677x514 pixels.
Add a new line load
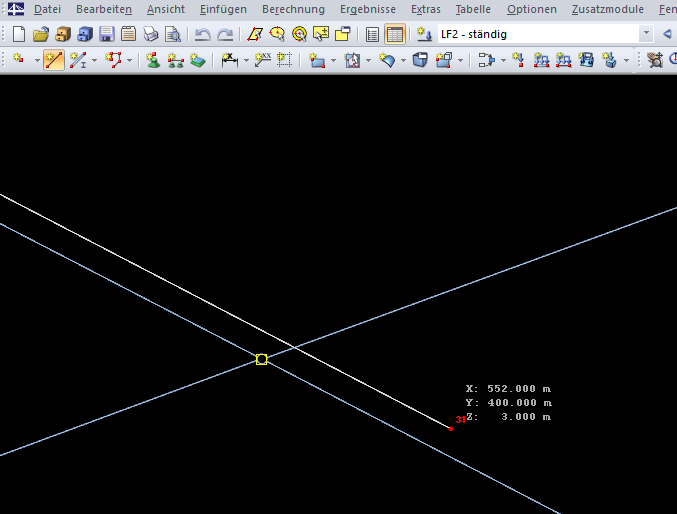tap(563, 60)
